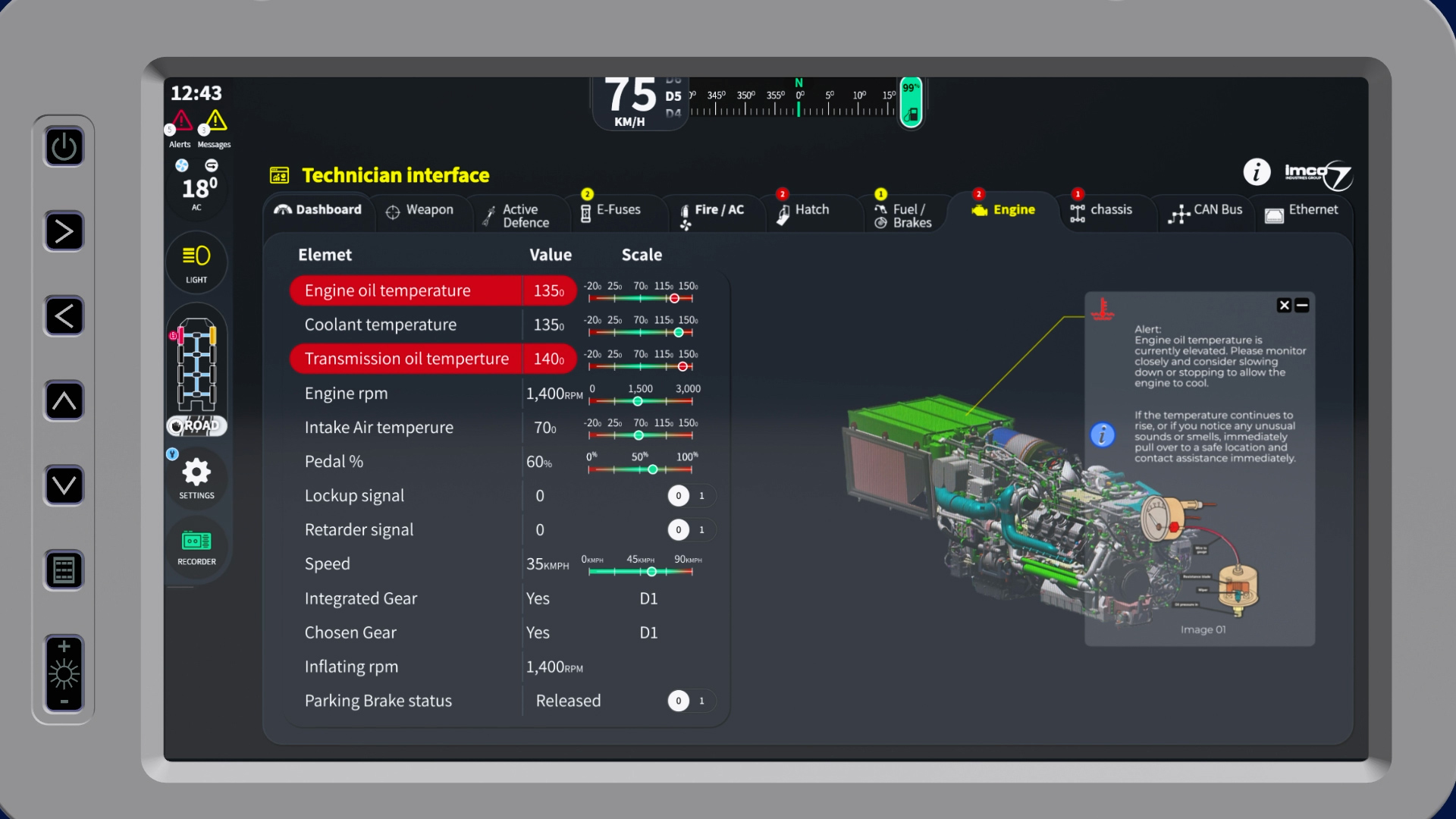Minimize the alert popup panel

tap(1302, 306)
